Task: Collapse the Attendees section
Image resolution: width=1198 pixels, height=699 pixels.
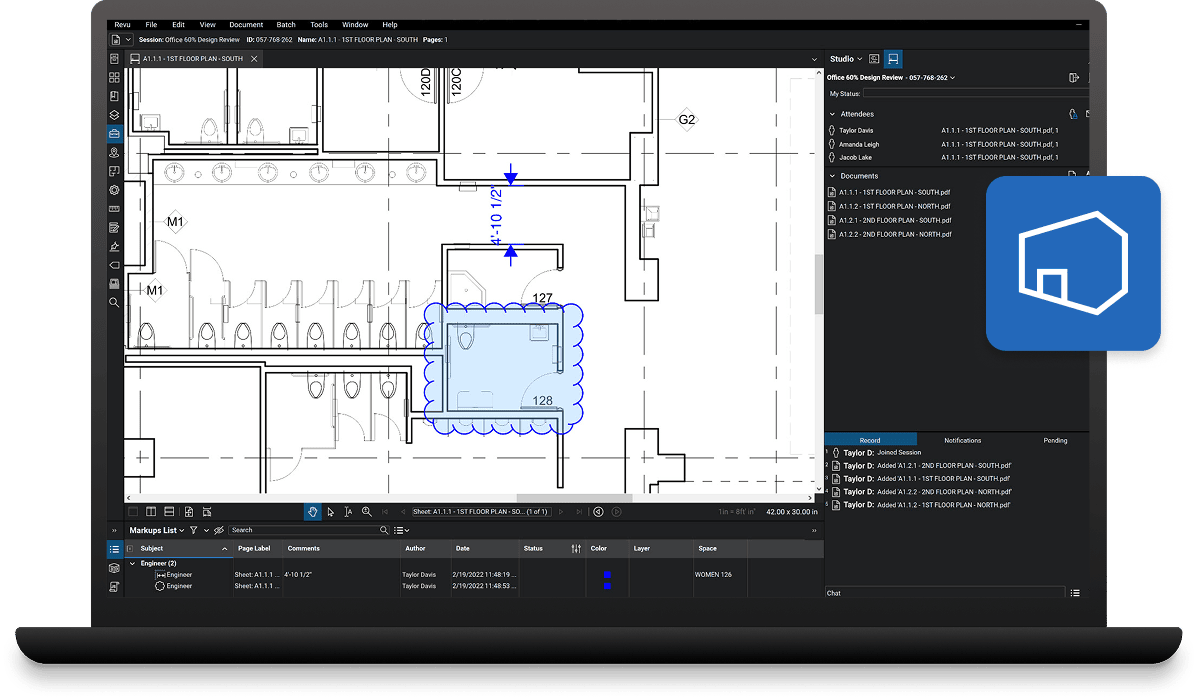Action: 832,114
